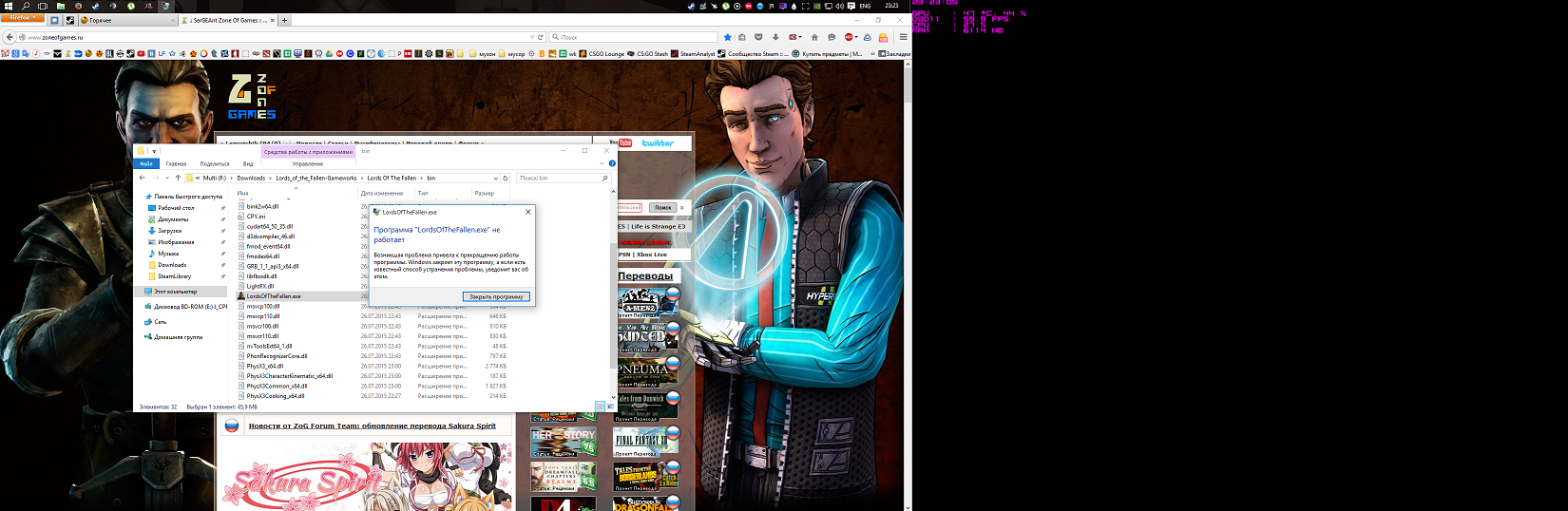Select file LordsOfTheFallen.exe
The width and height of the screenshot is (1568, 511).
(274, 296)
